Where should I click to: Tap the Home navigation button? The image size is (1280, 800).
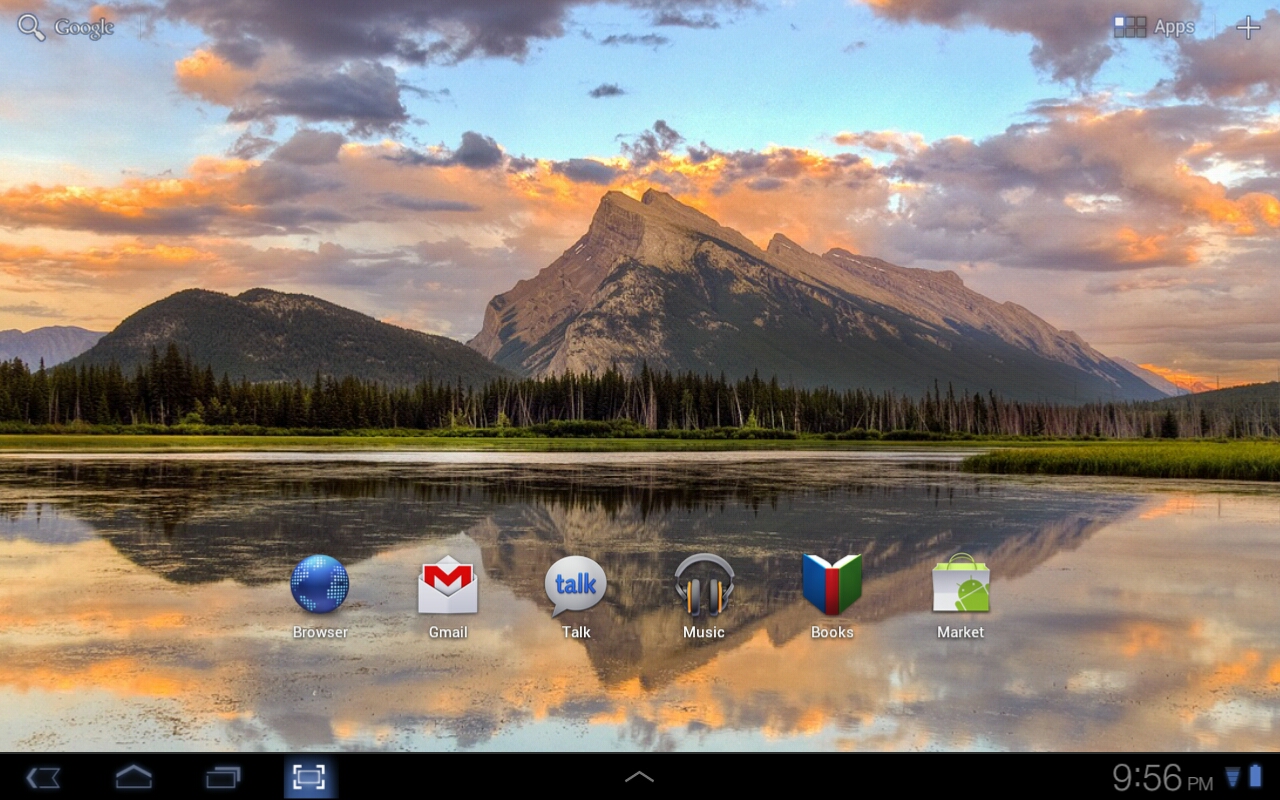coord(134,777)
